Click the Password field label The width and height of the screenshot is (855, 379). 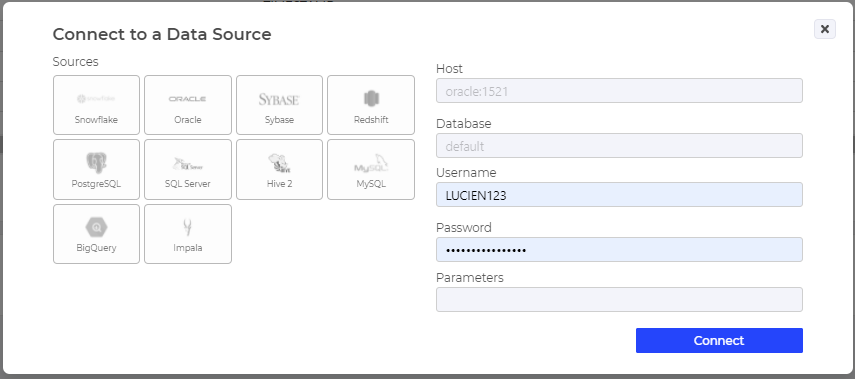click(463, 227)
